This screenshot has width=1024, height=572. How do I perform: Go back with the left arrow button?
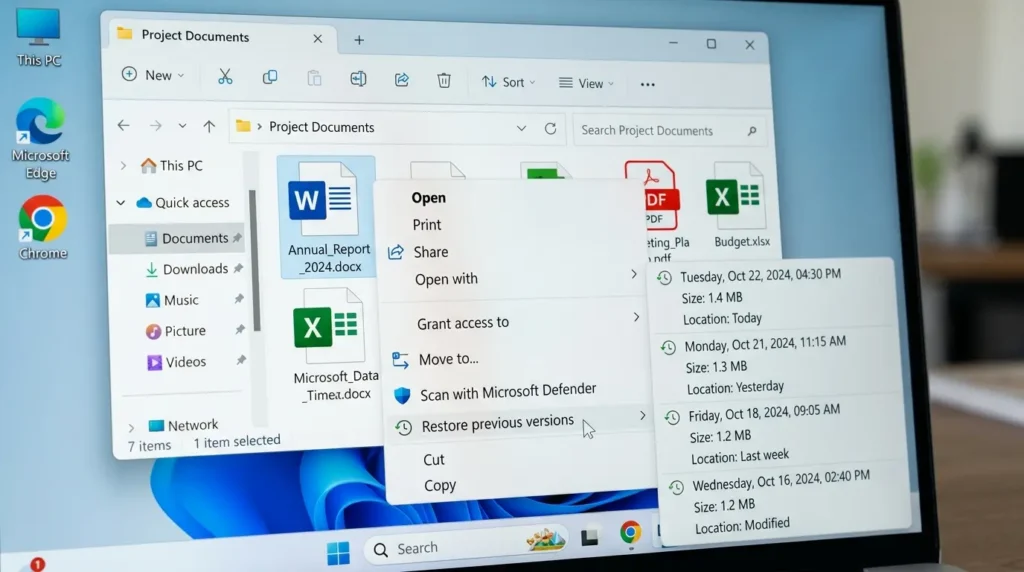(x=123, y=125)
